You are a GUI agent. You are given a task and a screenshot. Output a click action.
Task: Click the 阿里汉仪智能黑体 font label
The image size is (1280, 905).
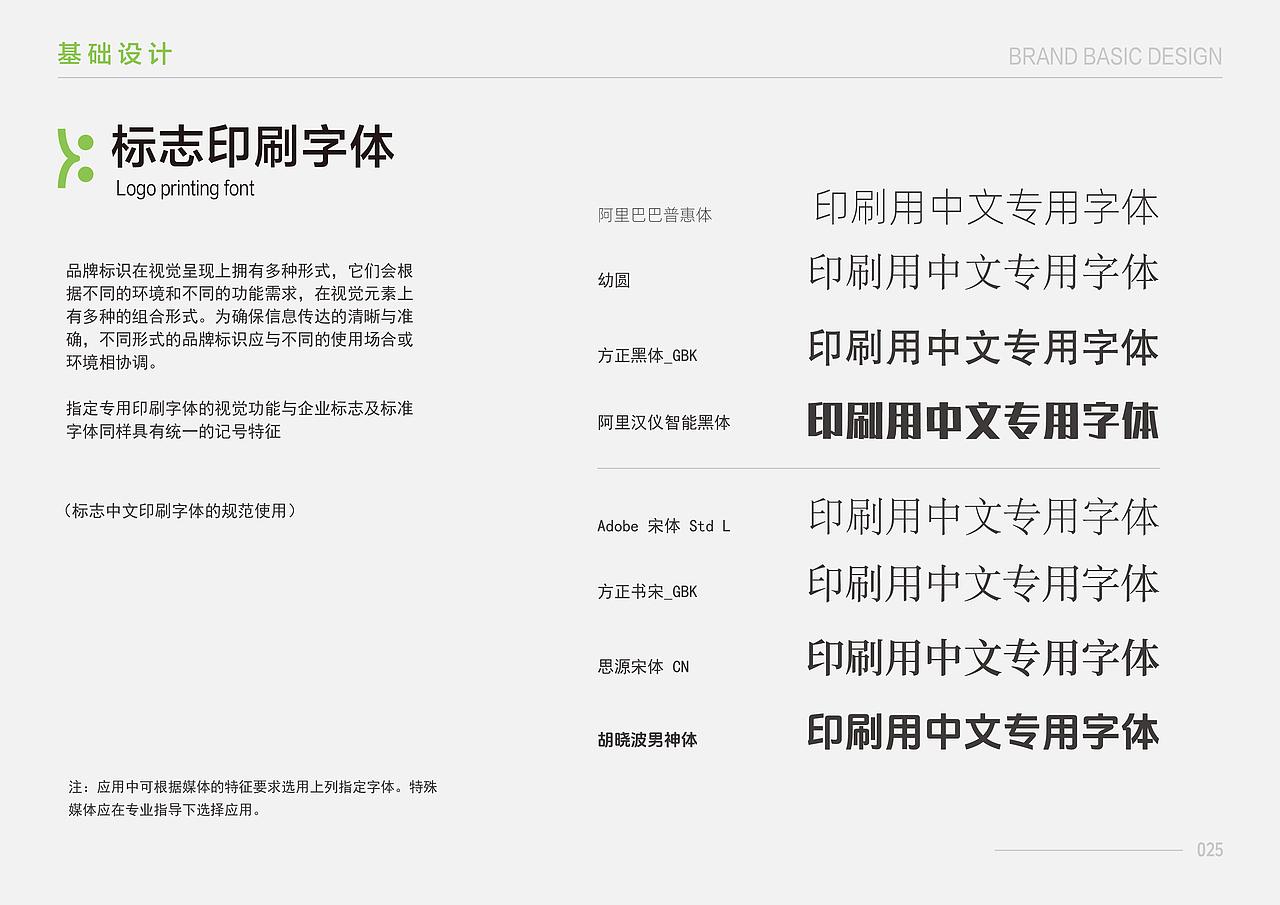pos(664,423)
